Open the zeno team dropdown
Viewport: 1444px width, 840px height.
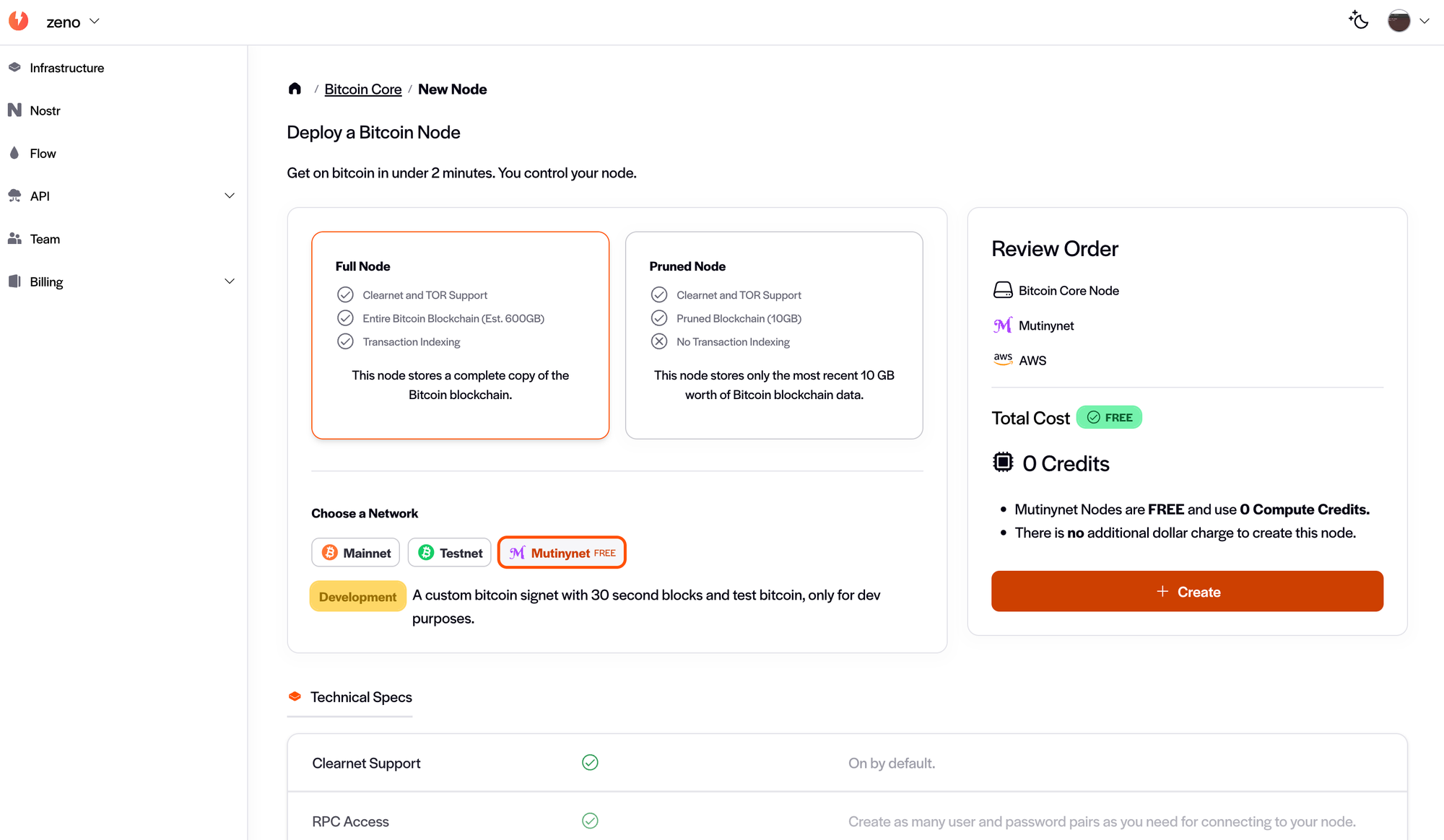[73, 22]
